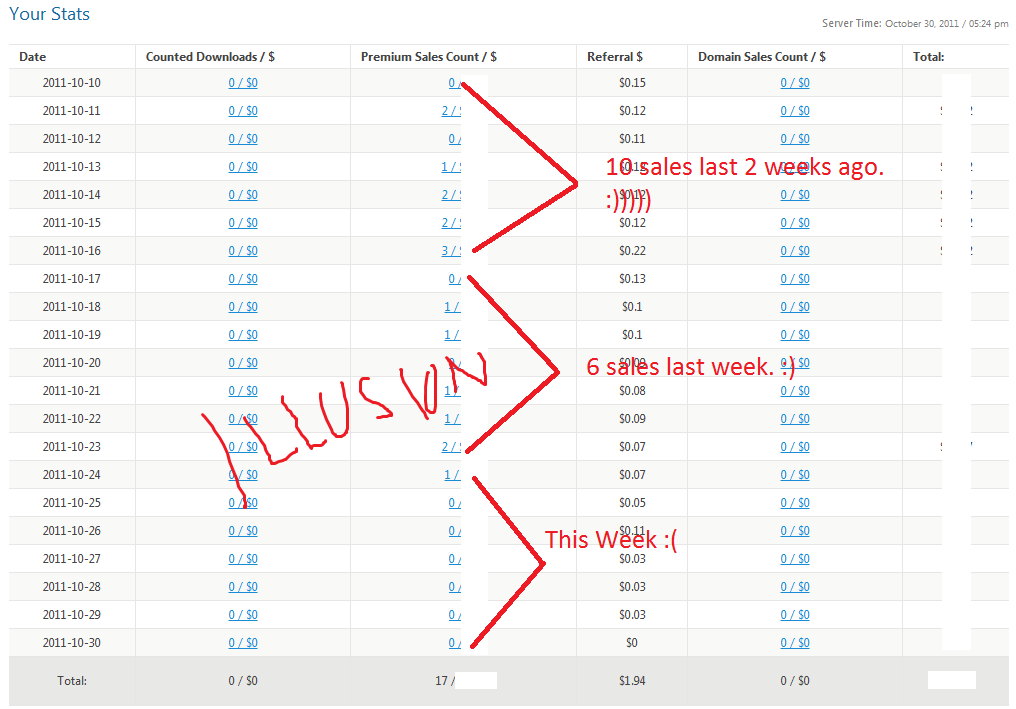The image size is (1016, 709).
Task: Open premium sales link for 2011-10-11
Action: [452, 111]
